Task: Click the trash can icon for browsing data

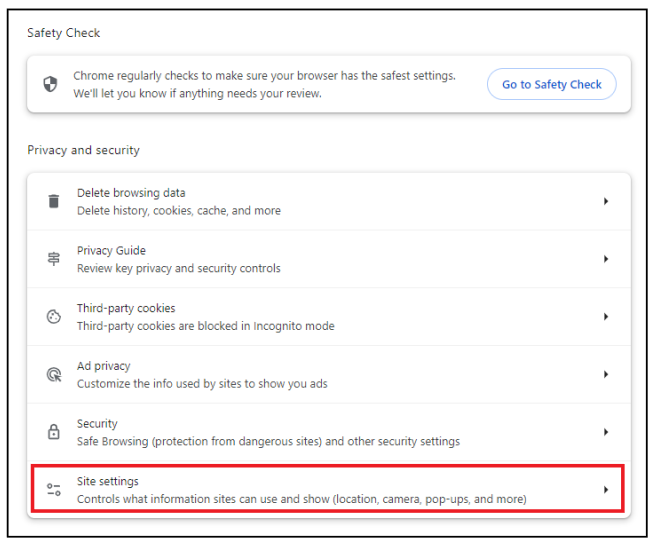Action: [x=54, y=201]
